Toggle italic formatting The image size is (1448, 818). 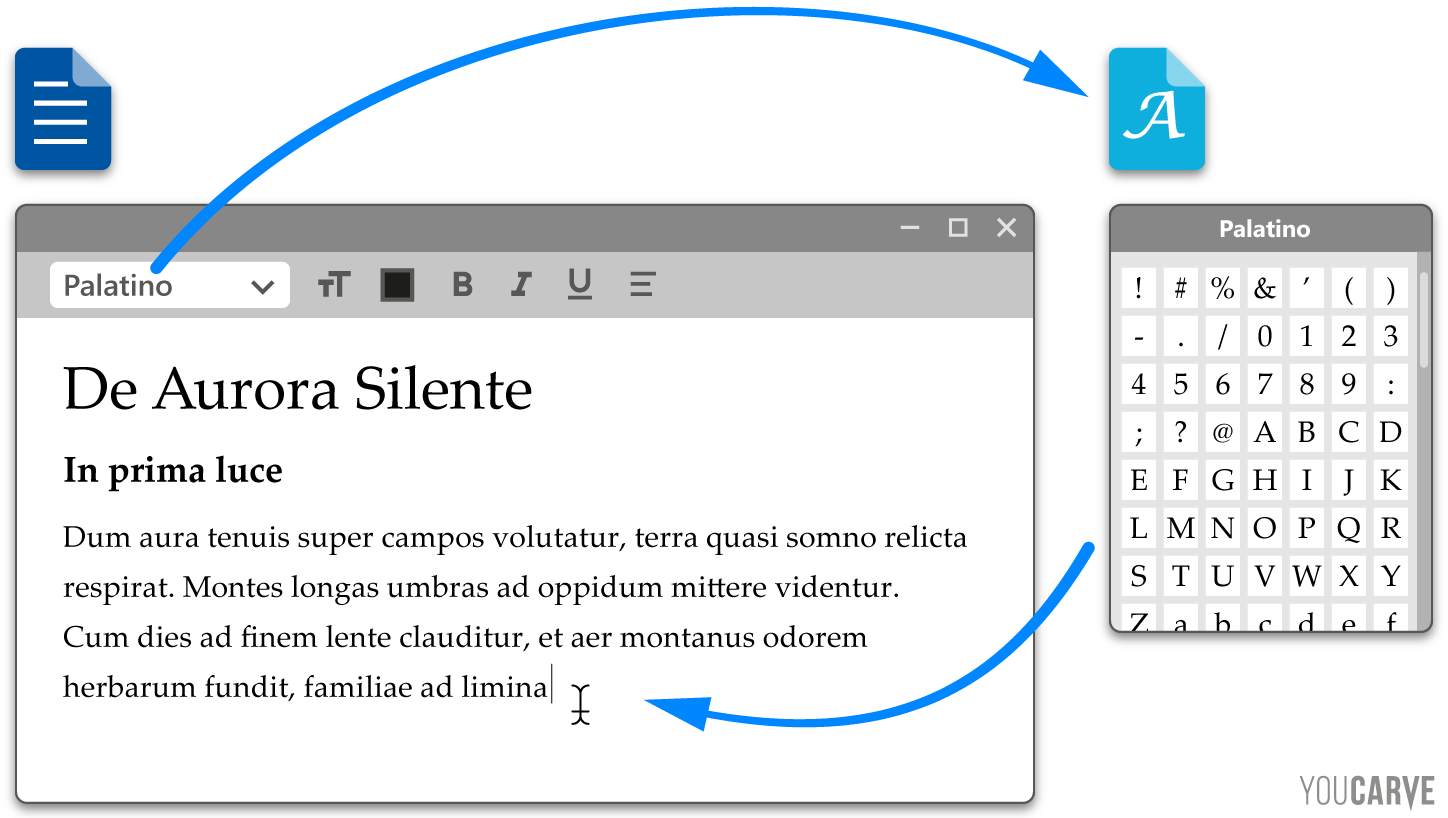[x=520, y=284]
